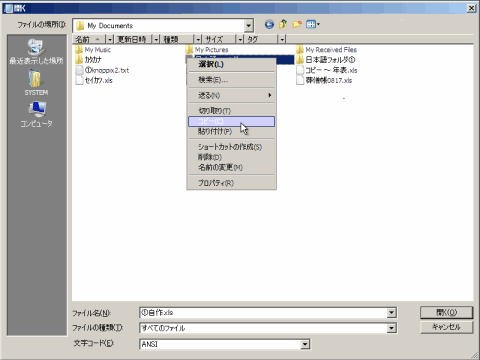The height and width of the screenshot is (360, 480).
Task: Select the SYSTEM folder in sidebar
Action: (x=36, y=83)
